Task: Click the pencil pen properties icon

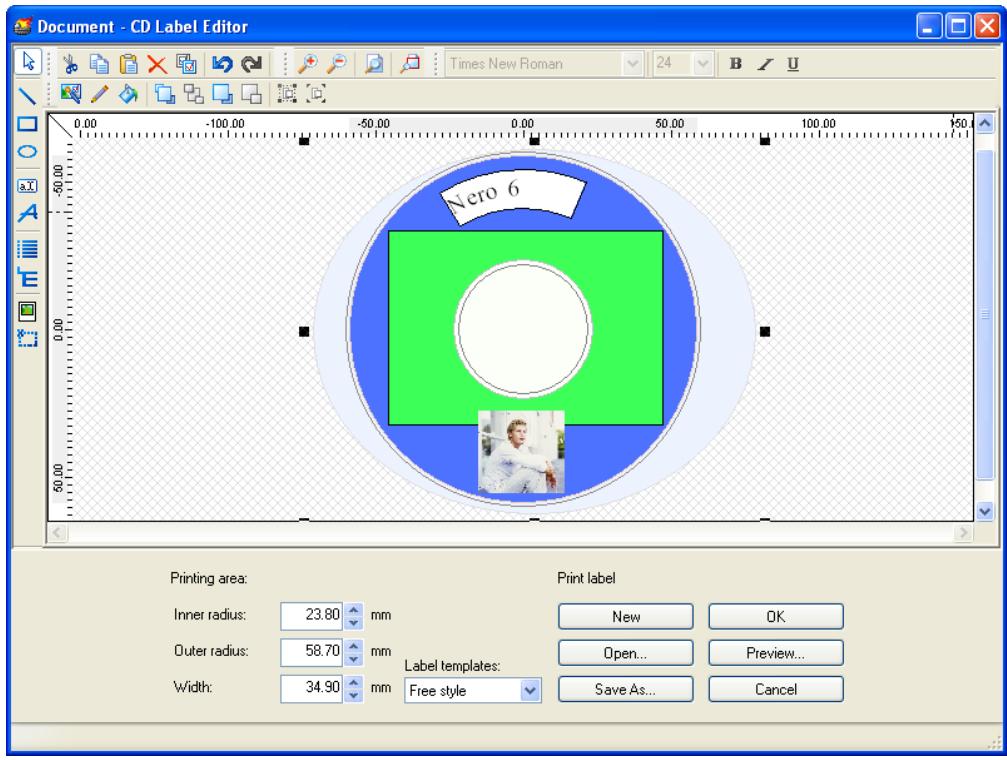Action: coord(100,94)
